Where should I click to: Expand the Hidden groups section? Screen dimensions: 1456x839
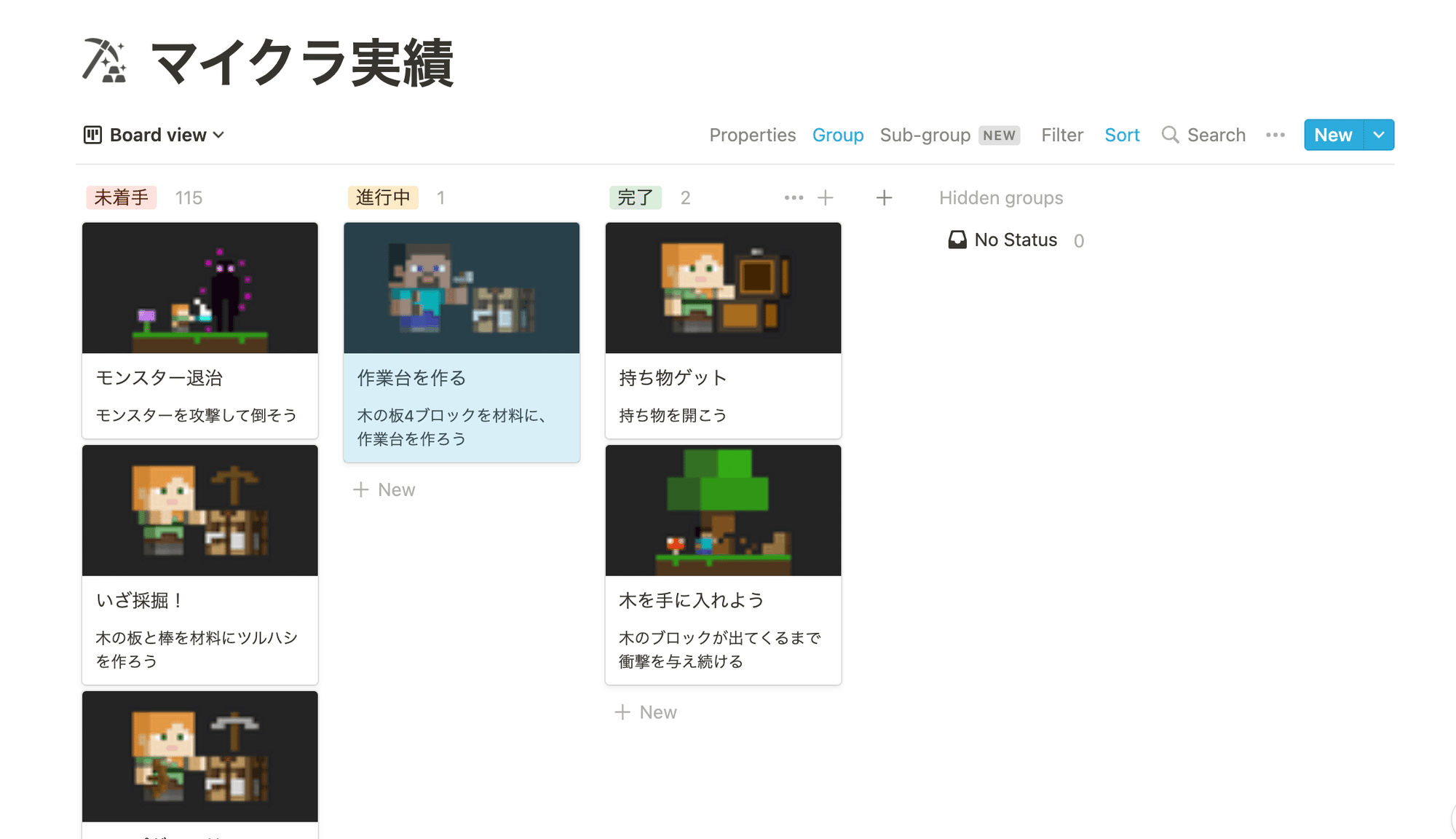coord(1001,197)
